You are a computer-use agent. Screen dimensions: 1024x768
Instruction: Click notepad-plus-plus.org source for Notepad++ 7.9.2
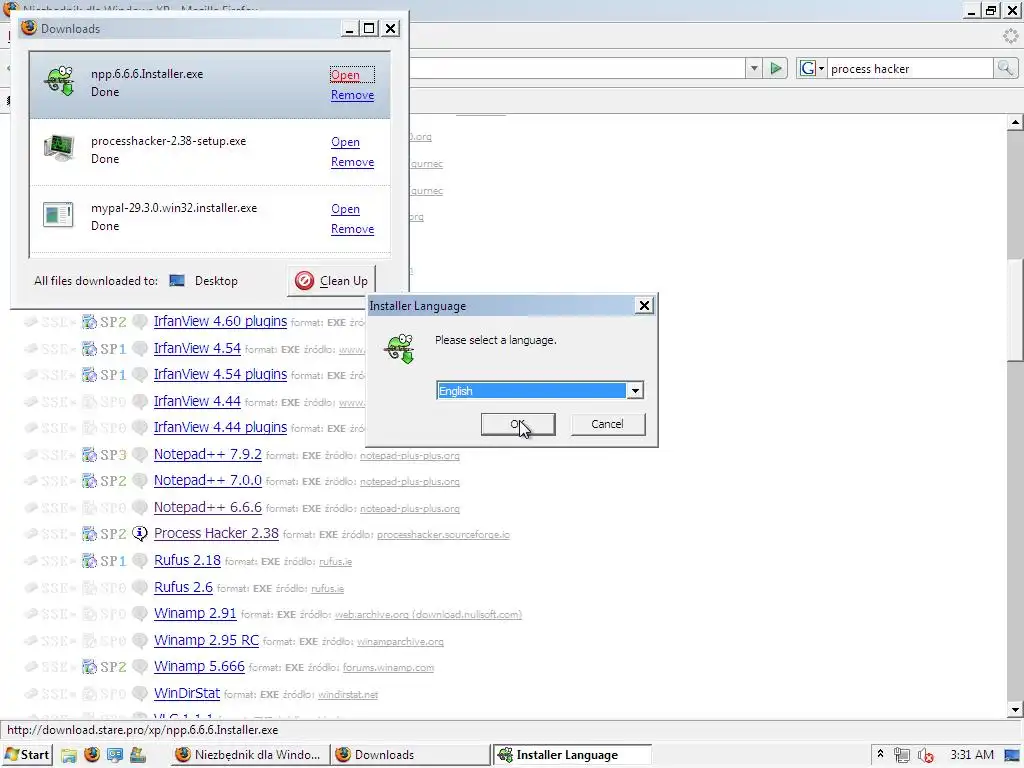(x=409, y=455)
